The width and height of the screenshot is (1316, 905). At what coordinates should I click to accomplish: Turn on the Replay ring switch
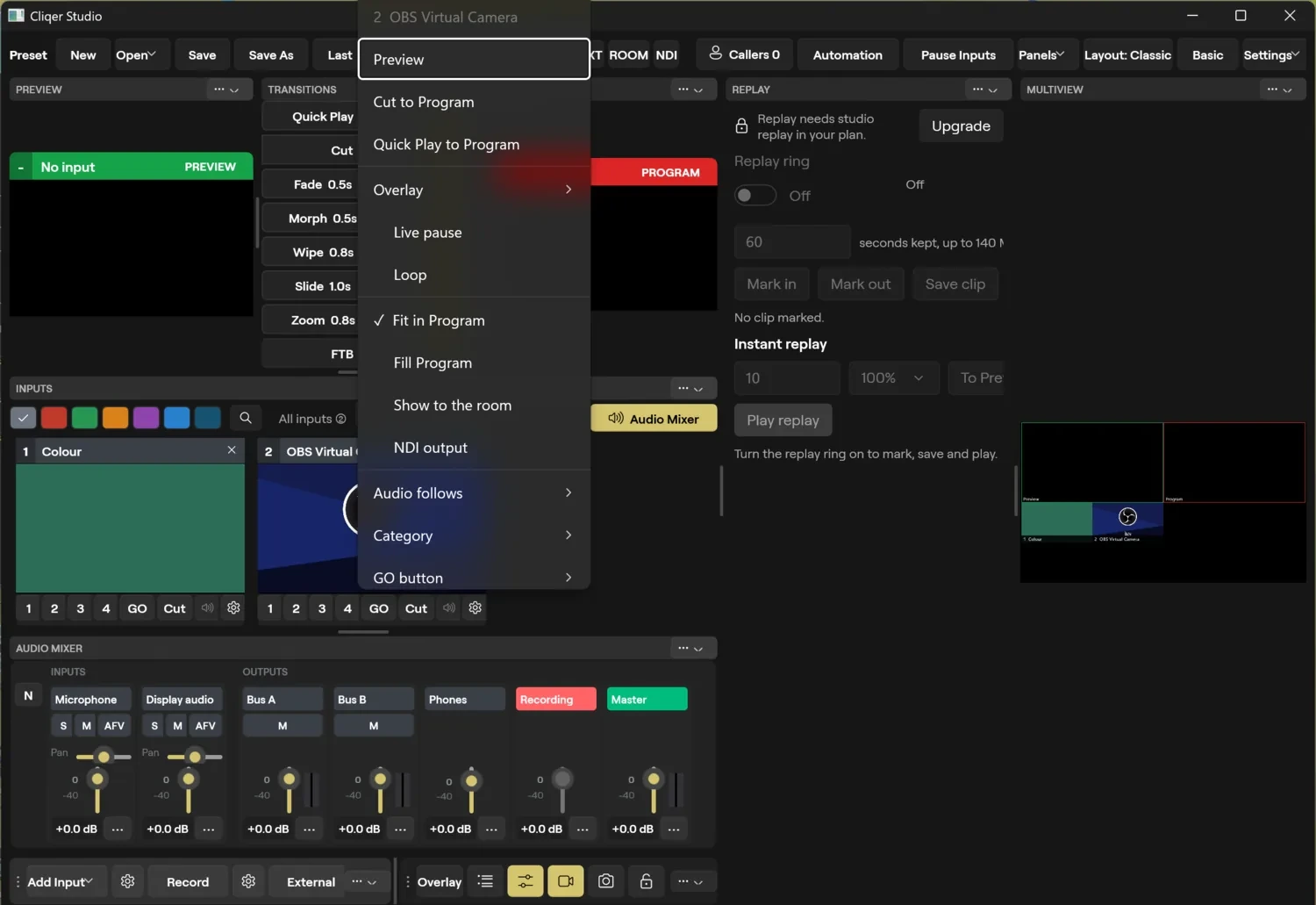755,195
